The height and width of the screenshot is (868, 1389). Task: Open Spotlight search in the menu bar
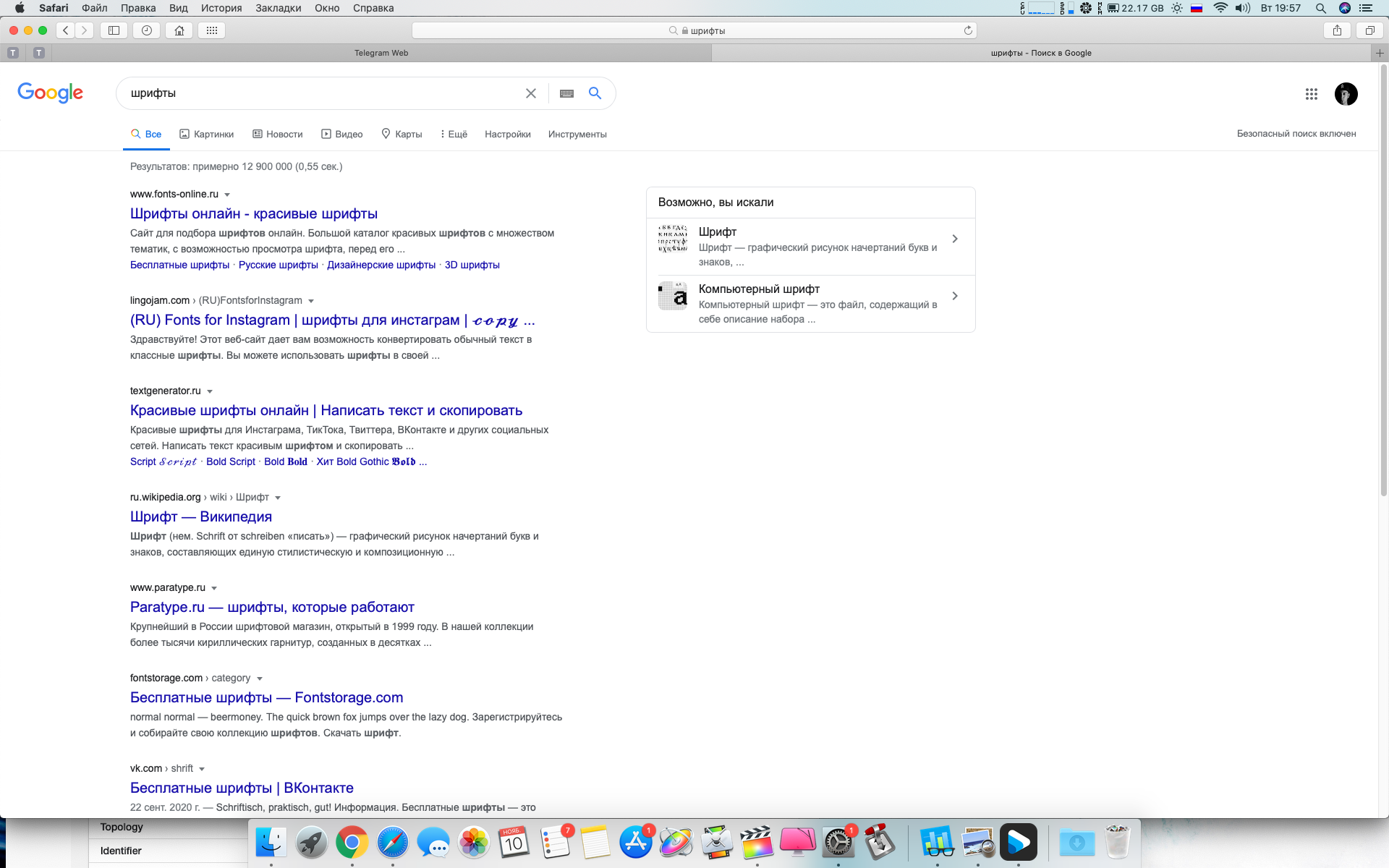1320,8
